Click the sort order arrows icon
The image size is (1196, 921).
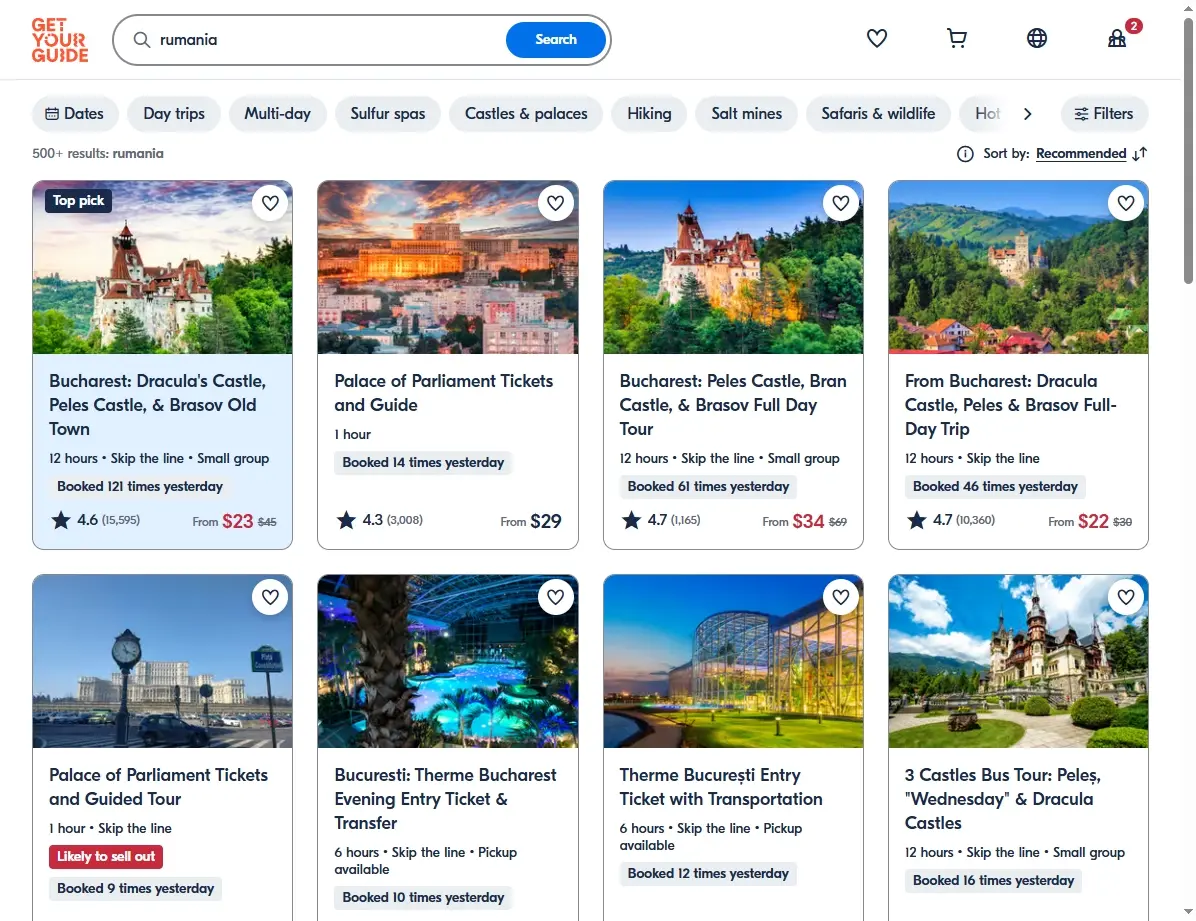point(1140,154)
